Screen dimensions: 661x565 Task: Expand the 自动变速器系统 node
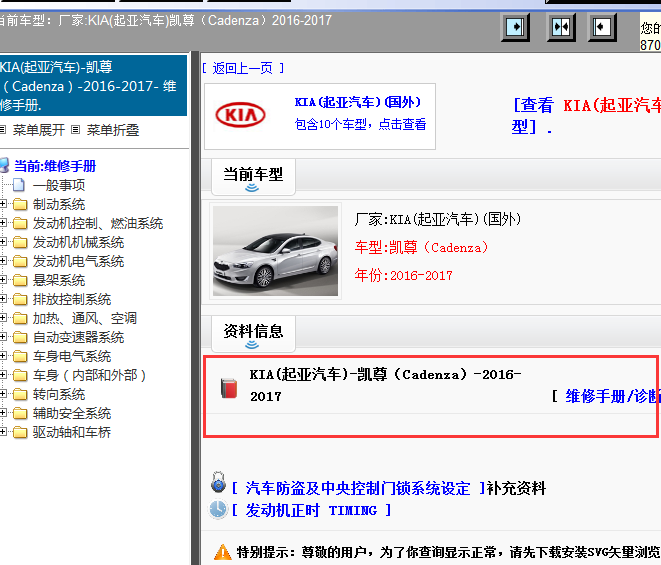tap(3, 337)
